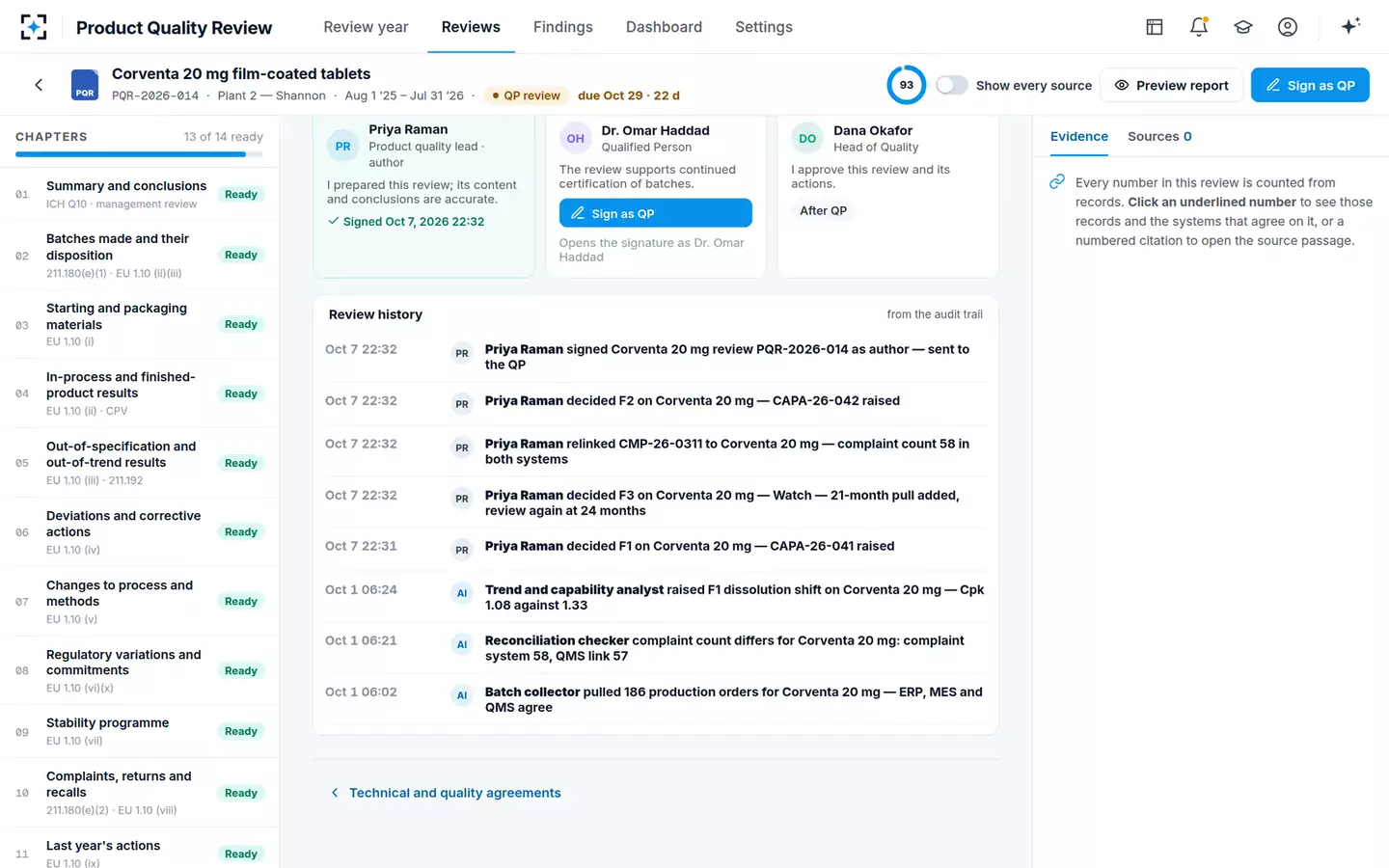This screenshot has width=1389, height=868.
Task: Open the user account icon
Action: pyautogui.click(x=1288, y=27)
